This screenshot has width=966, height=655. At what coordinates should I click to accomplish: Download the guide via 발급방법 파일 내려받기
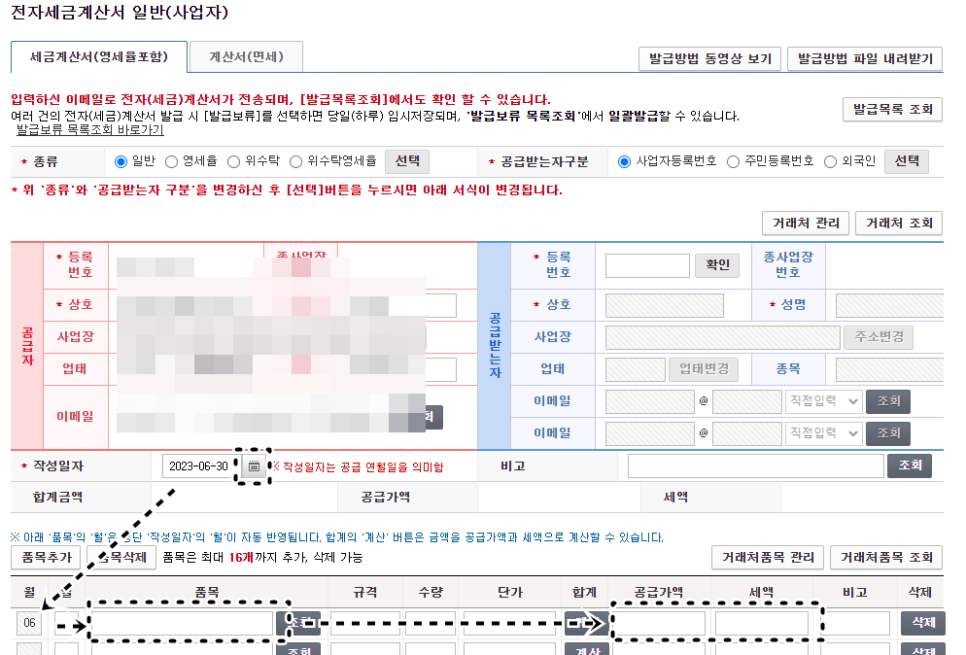(866, 59)
